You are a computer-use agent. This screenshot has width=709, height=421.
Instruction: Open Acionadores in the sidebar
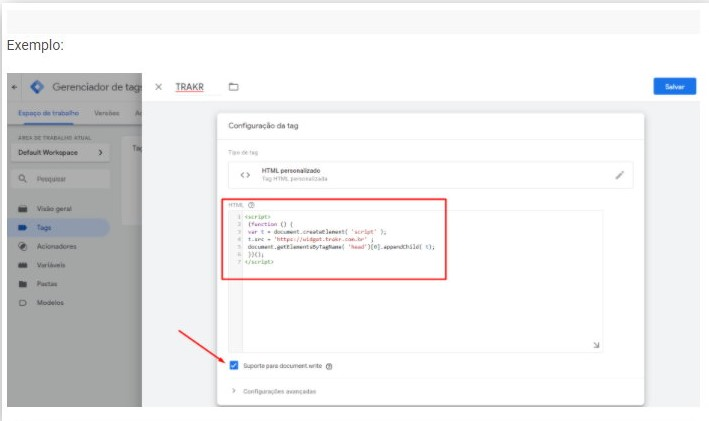(57, 246)
